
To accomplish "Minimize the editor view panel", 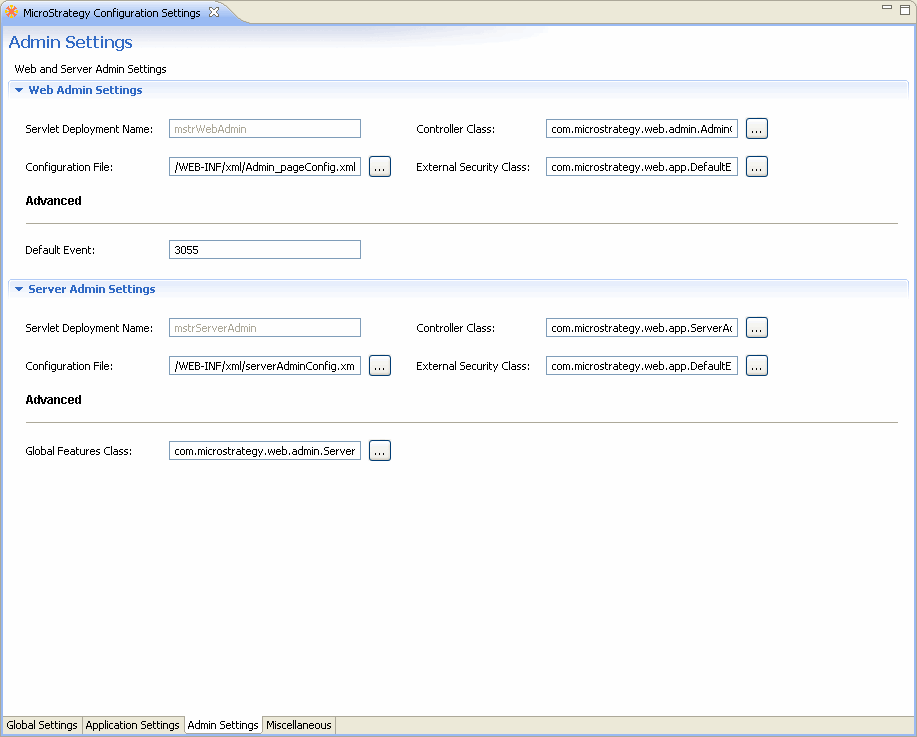I will coord(887,8).
